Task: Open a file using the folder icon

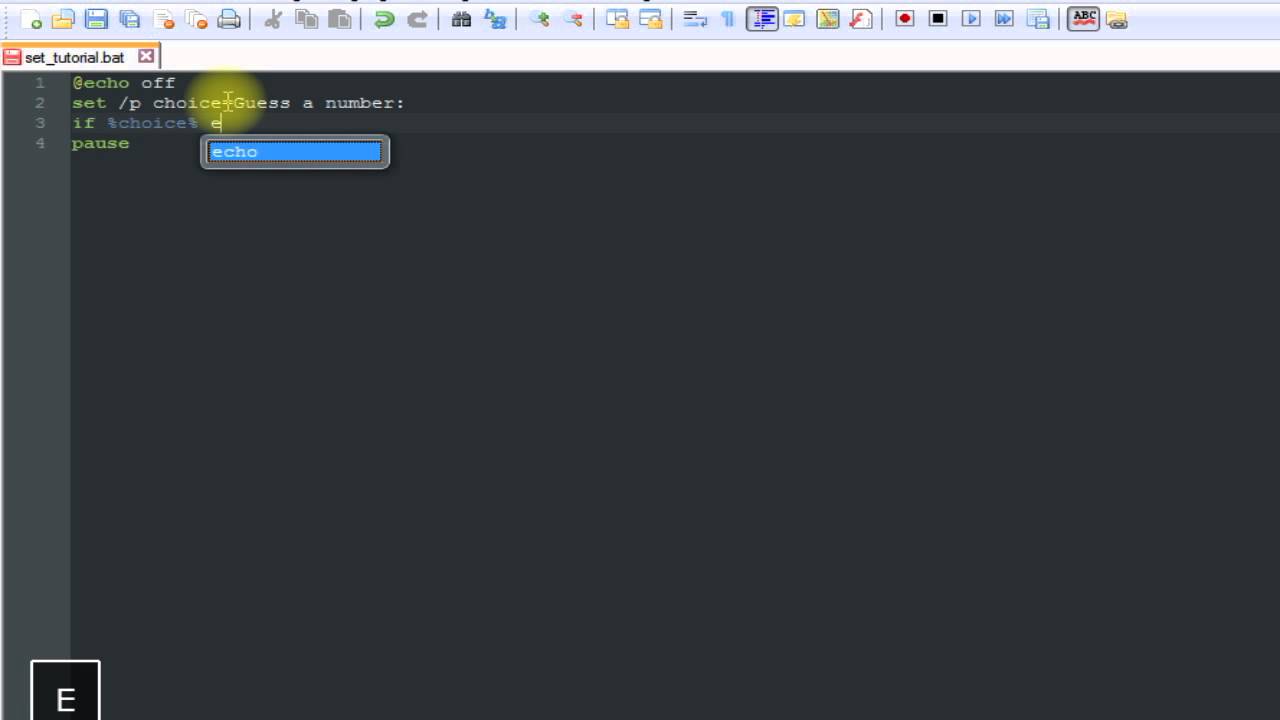Action: 63,19
